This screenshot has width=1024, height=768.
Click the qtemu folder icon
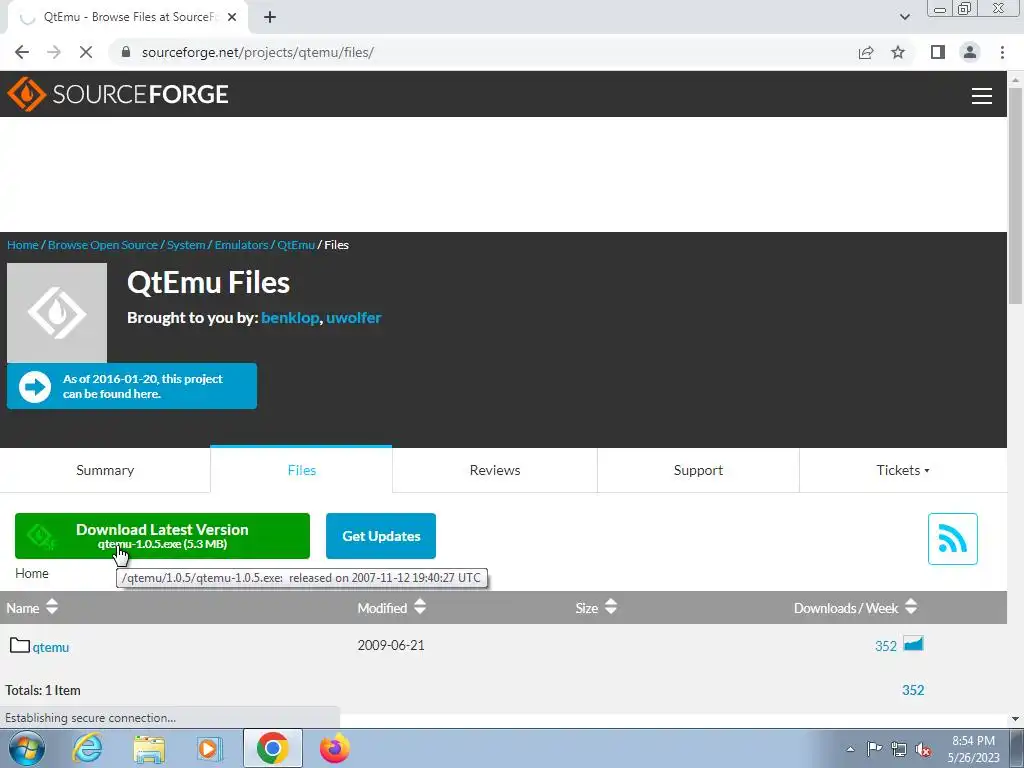[20, 646]
